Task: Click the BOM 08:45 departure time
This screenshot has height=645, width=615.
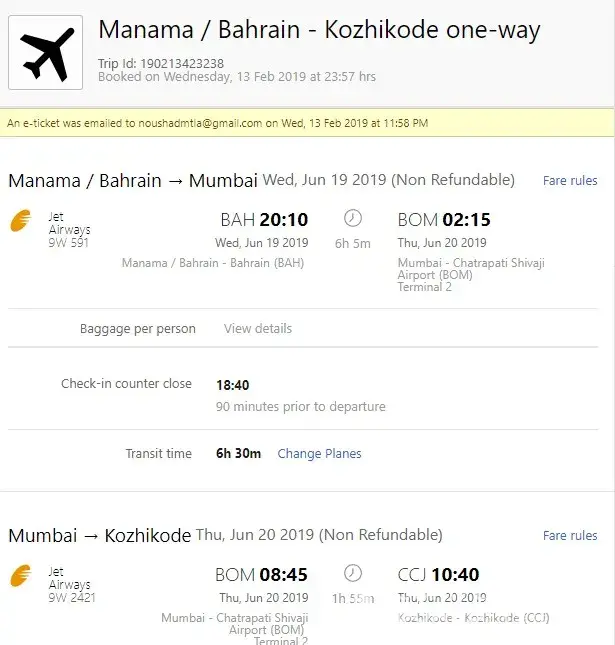Action: [261, 575]
